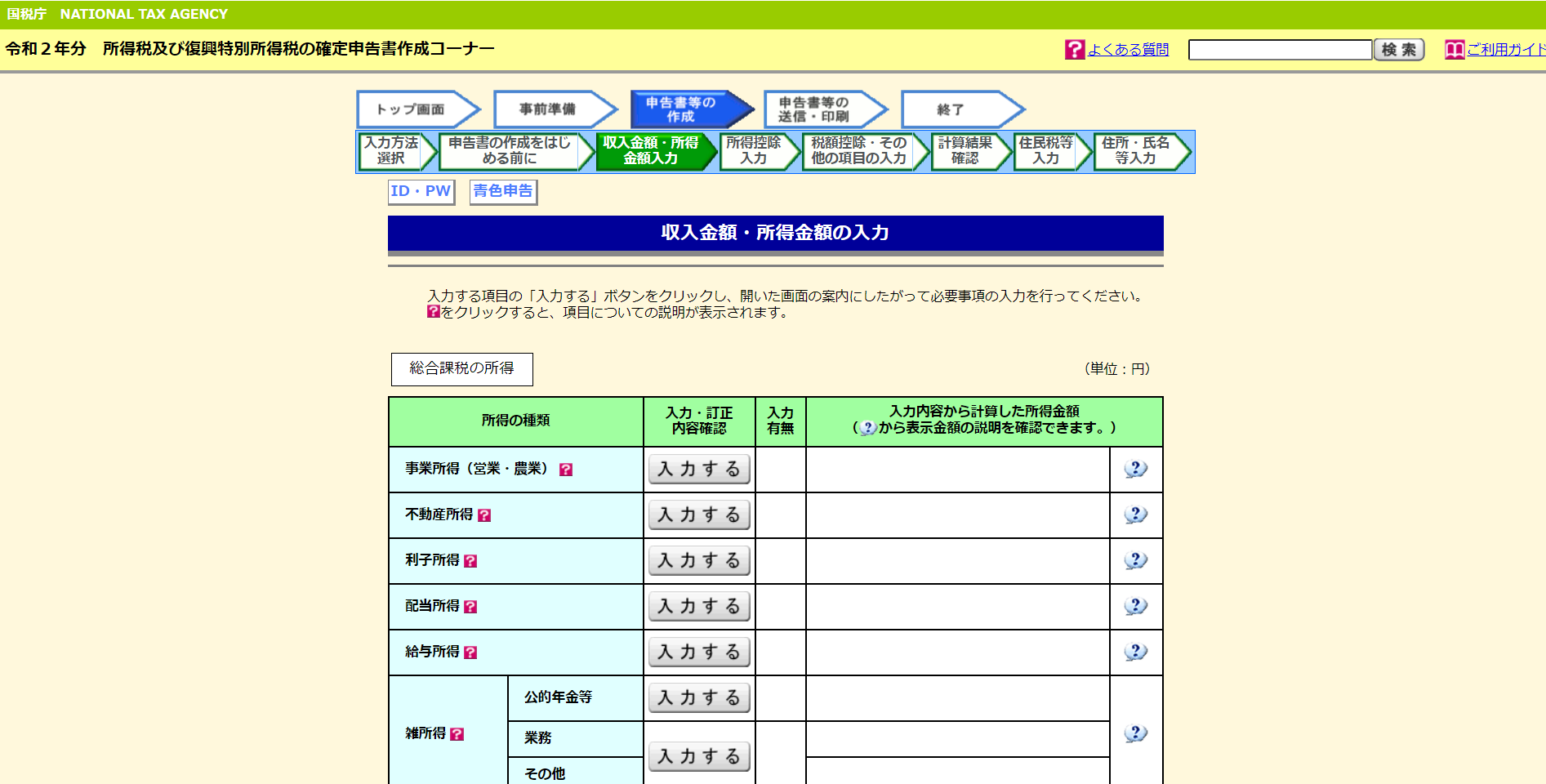Click help icon beside 事業所得（営業・農業）

click(565, 470)
